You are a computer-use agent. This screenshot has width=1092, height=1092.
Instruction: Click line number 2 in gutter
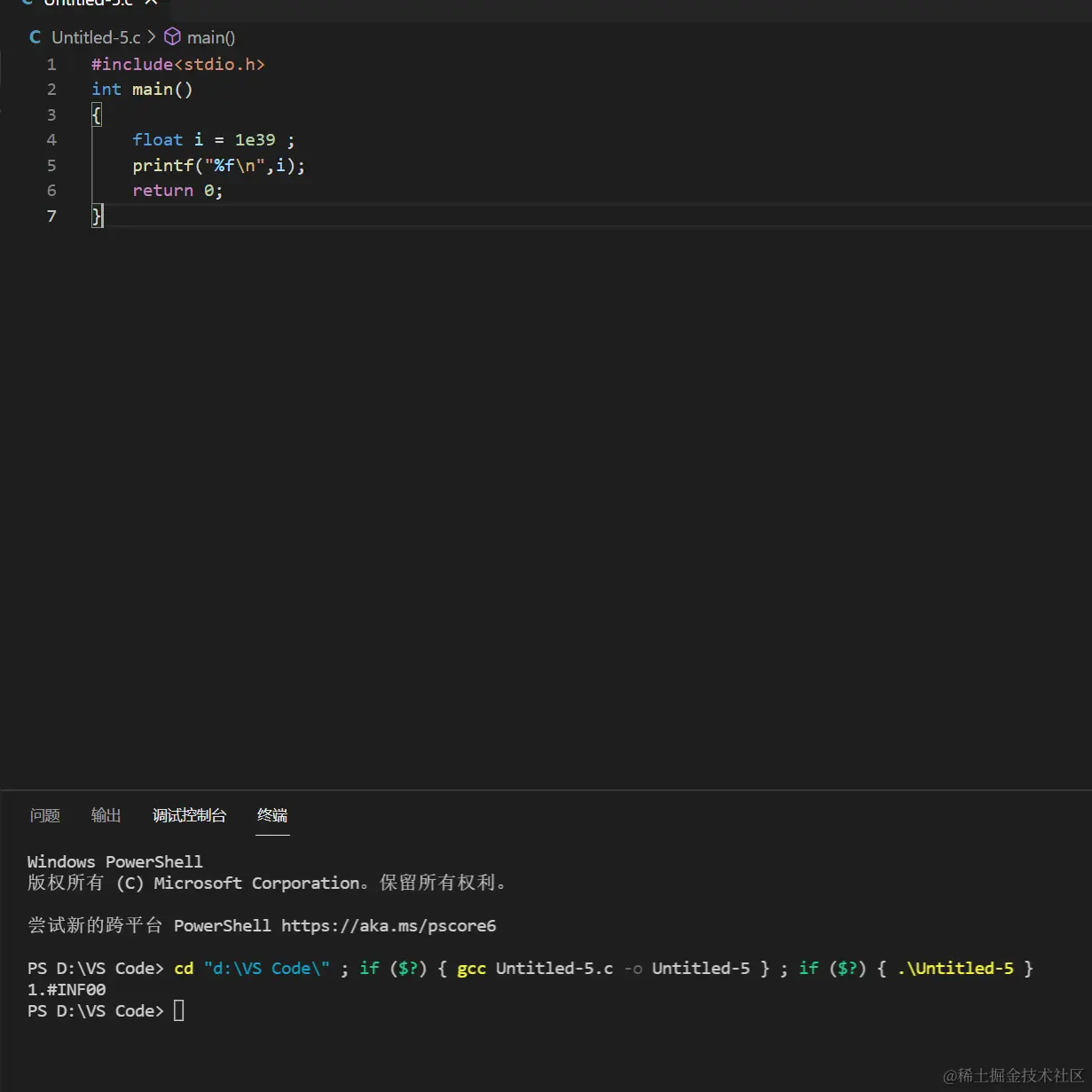(x=51, y=90)
